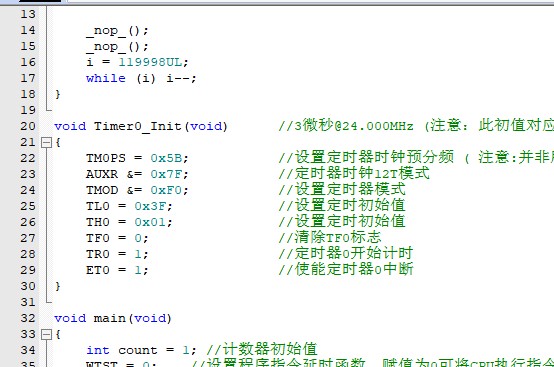Screen dimensions: 554x367
Task: Click the comment '//设置定时器模式'
Action: (342, 189)
